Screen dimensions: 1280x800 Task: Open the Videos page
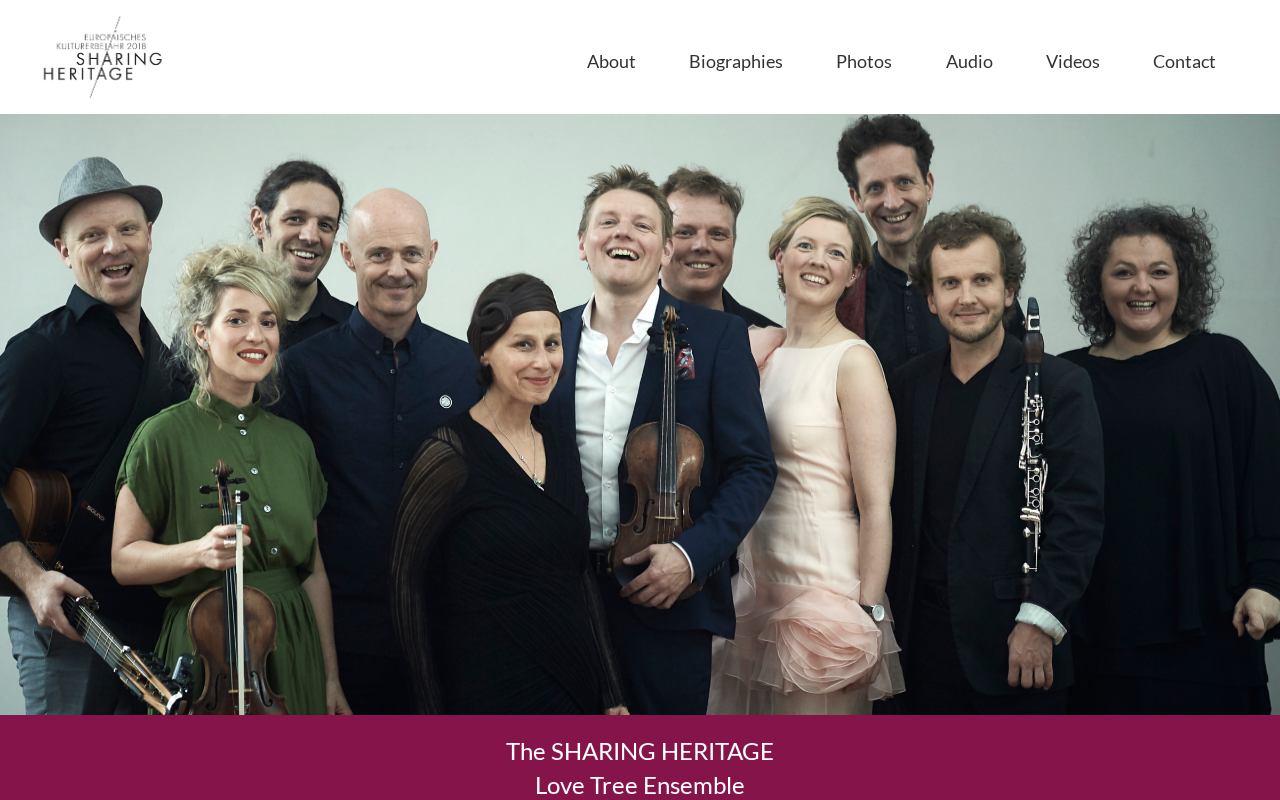click(x=1073, y=61)
